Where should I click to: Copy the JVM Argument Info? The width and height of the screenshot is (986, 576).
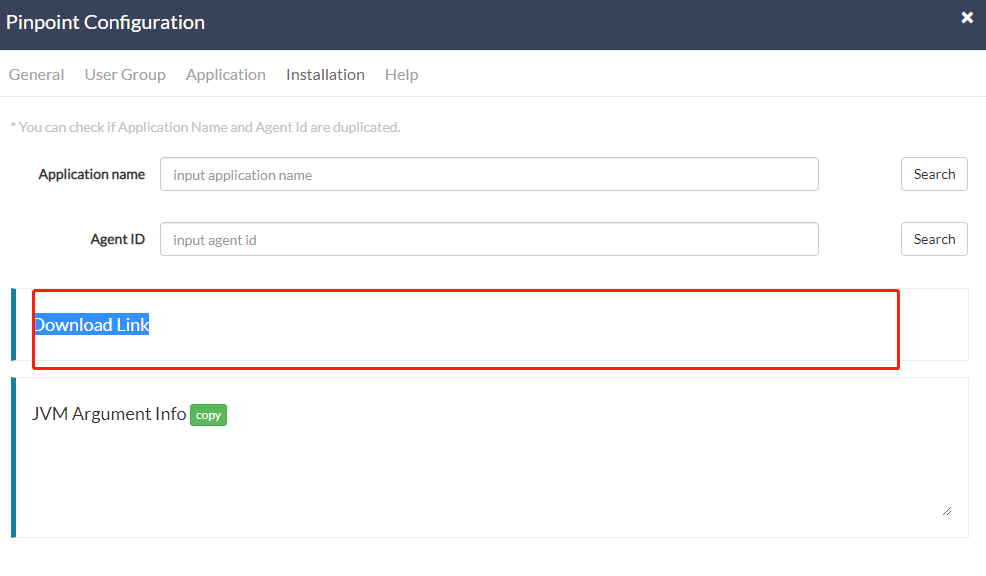[x=208, y=415]
